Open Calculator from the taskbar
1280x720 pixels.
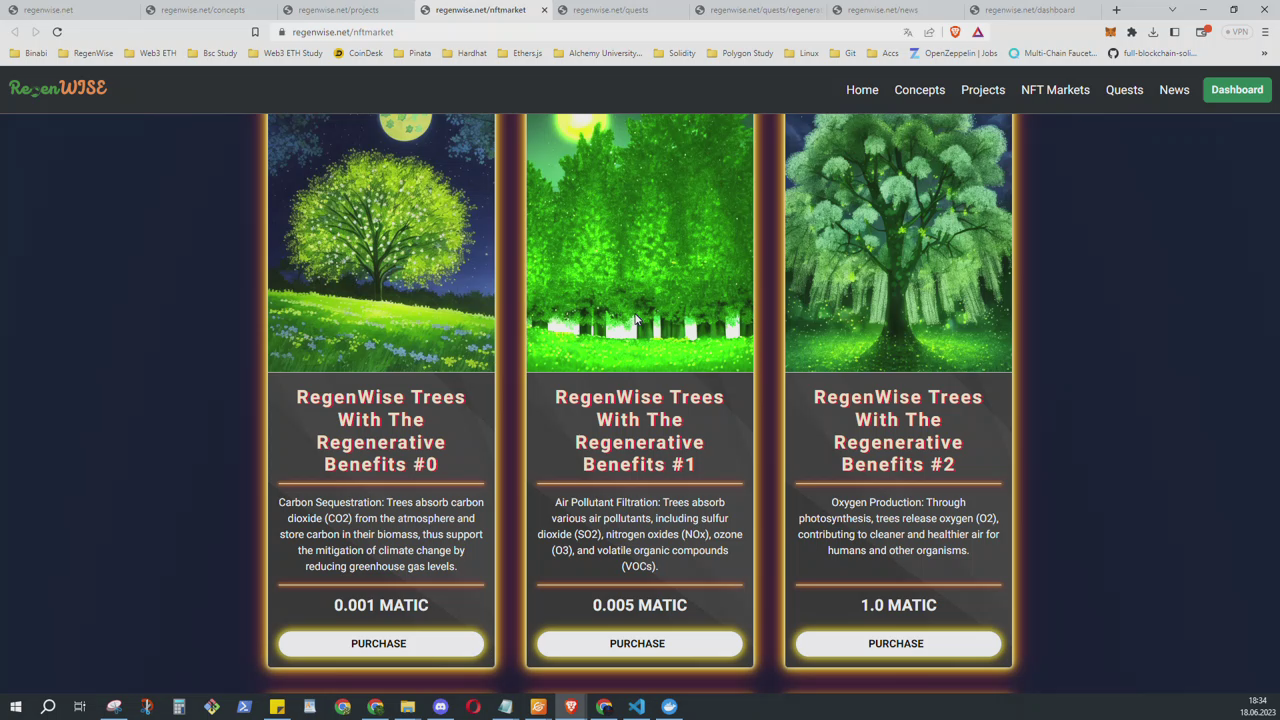click(x=179, y=707)
